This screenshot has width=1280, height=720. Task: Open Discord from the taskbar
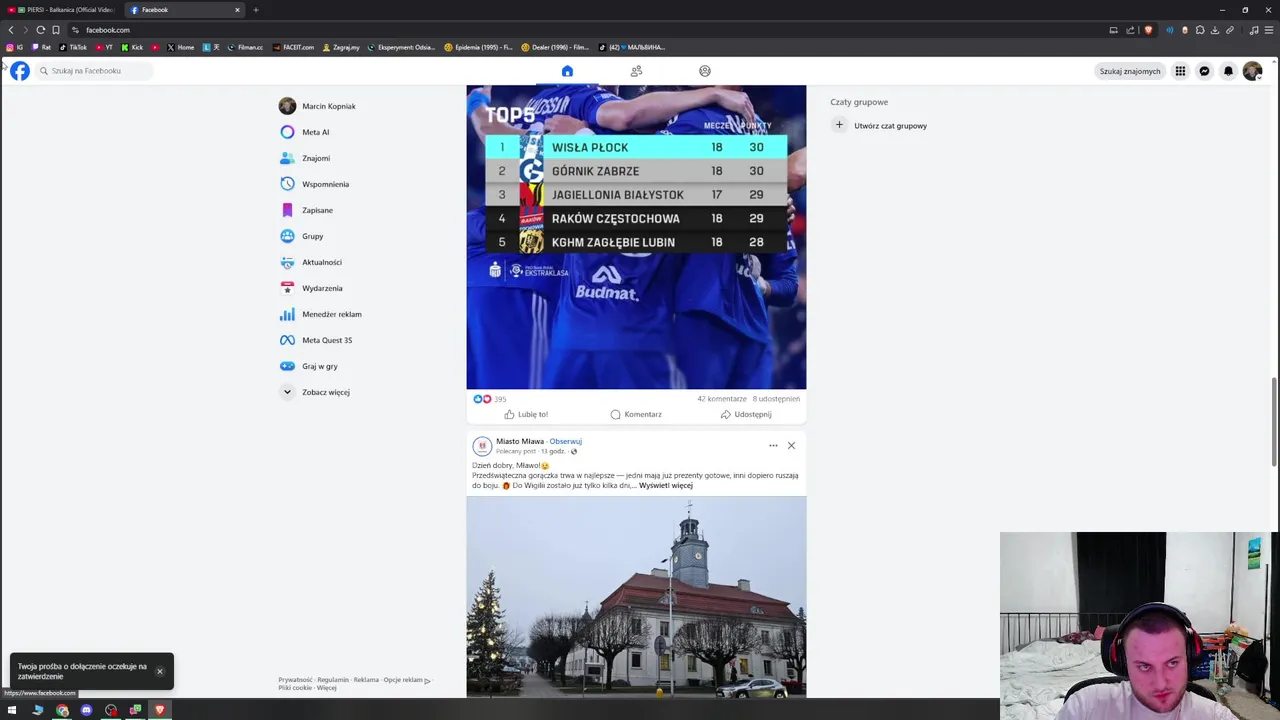86,710
